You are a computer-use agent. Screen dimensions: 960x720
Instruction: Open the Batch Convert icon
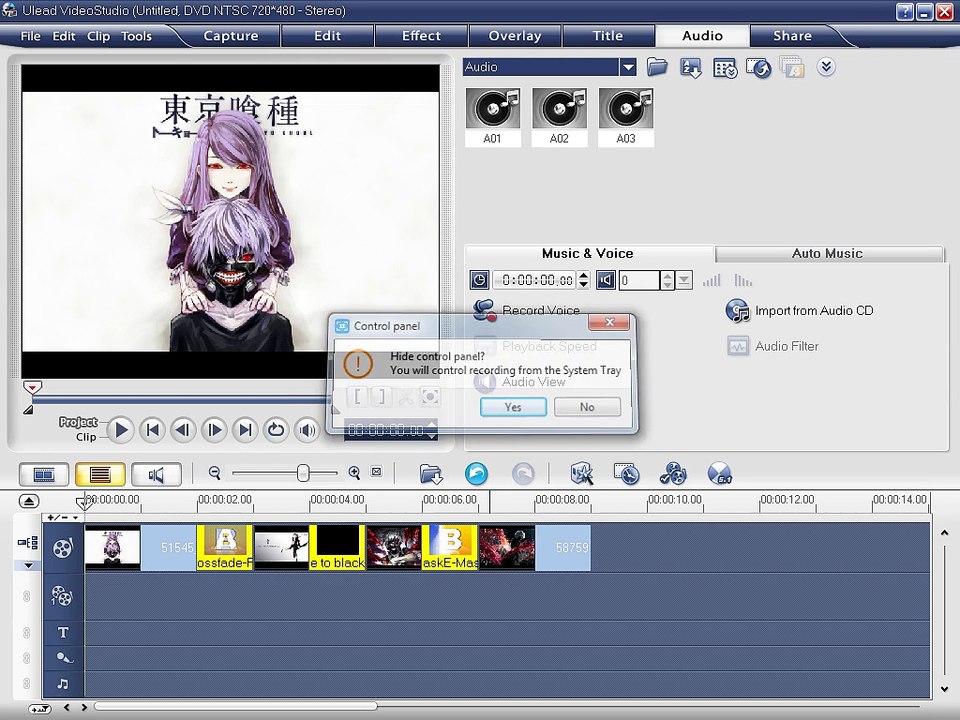(x=626, y=473)
